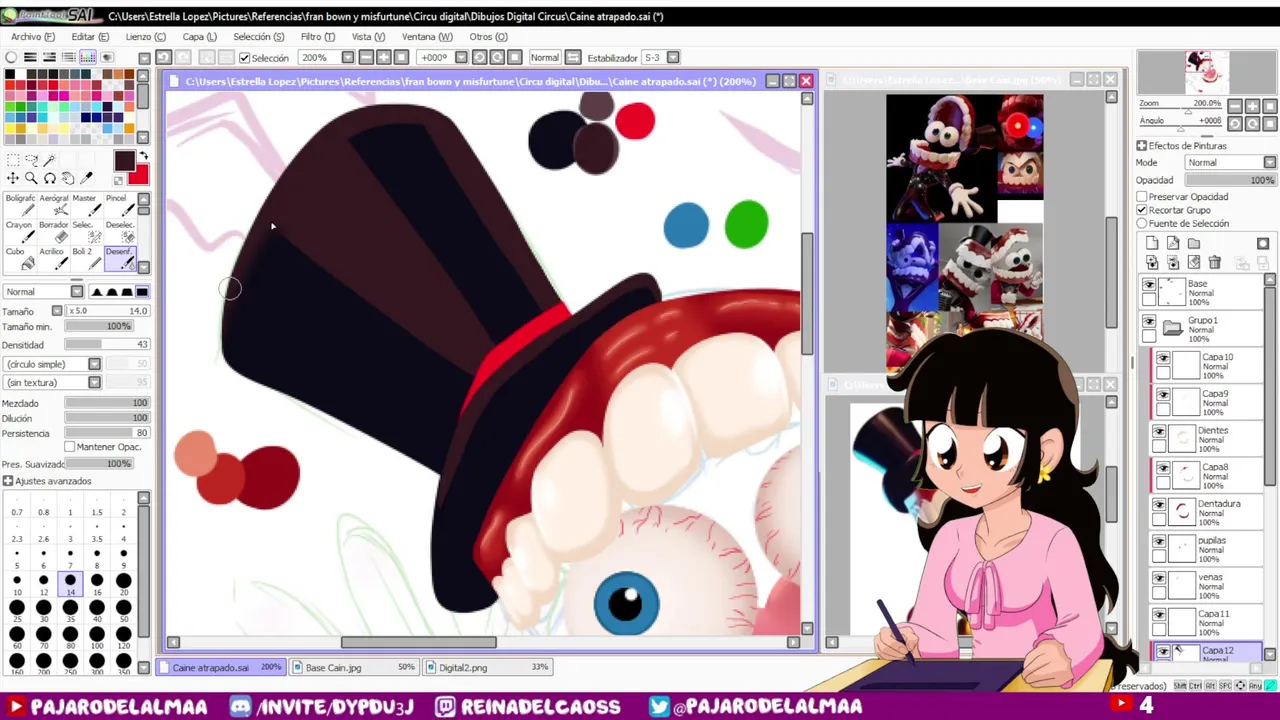This screenshot has height=720, width=1280.
Task: Choose the Desenf. blur brush
Action: [x=120, y=259]
